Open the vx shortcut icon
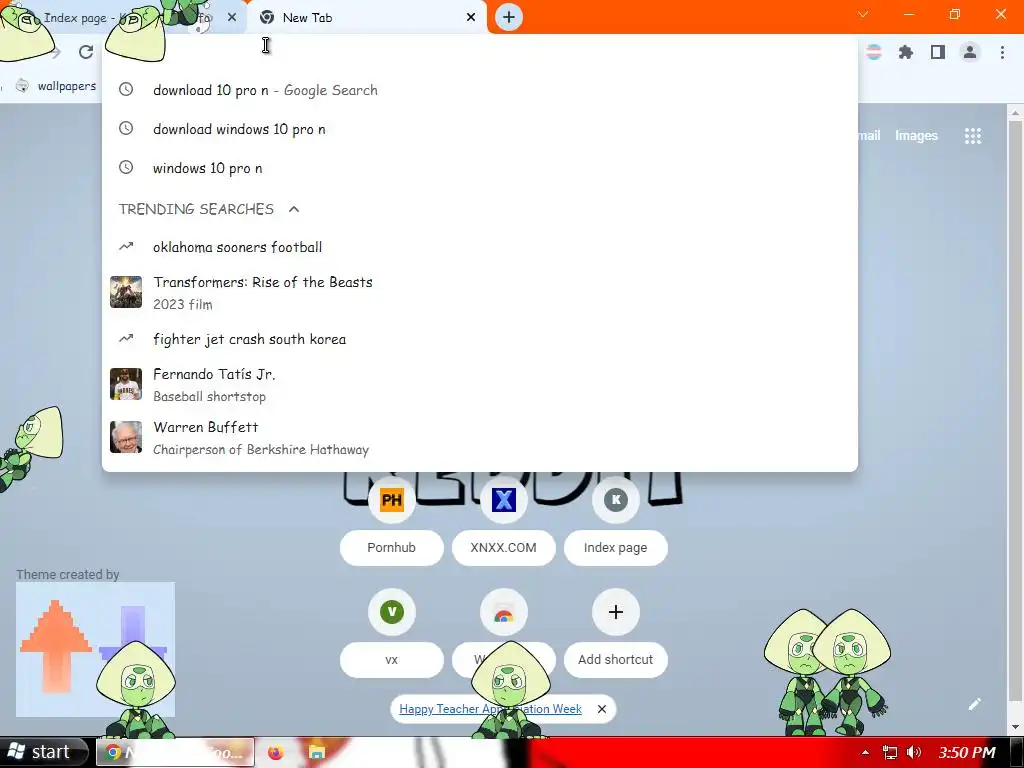1024x768 pixels. coord(392,612)
